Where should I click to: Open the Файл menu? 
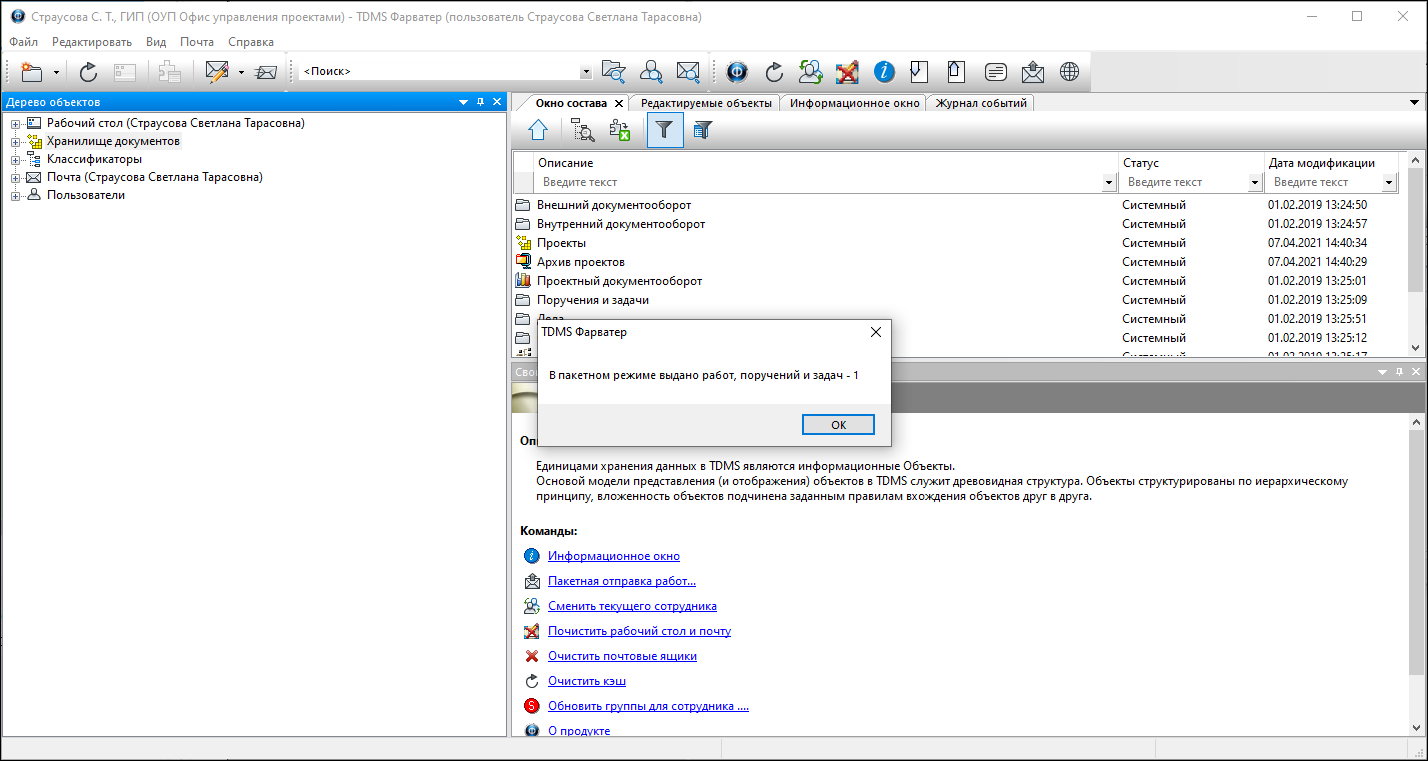pyautogui.click(x=24, y=42)
